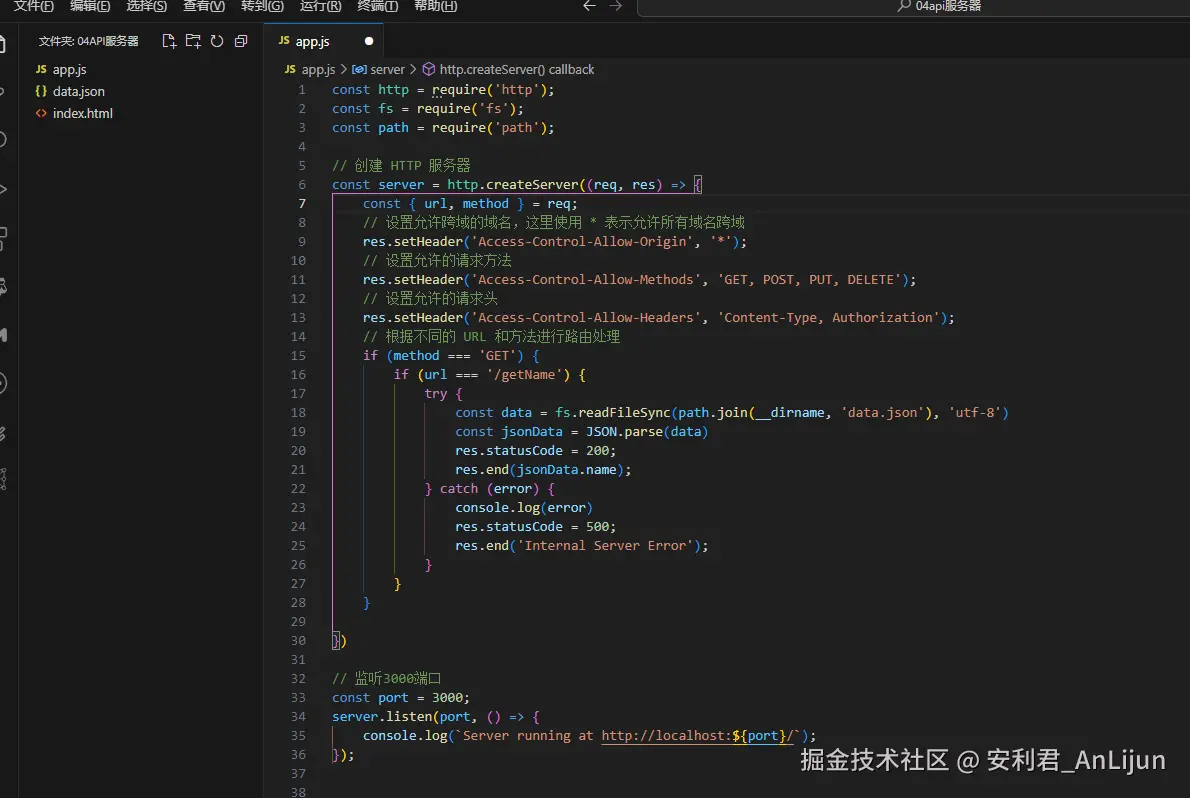The height and width of the screenshot is (798, 1190).
Task: Open data.json in the file explorer
Action: click(x=78, y=91)
